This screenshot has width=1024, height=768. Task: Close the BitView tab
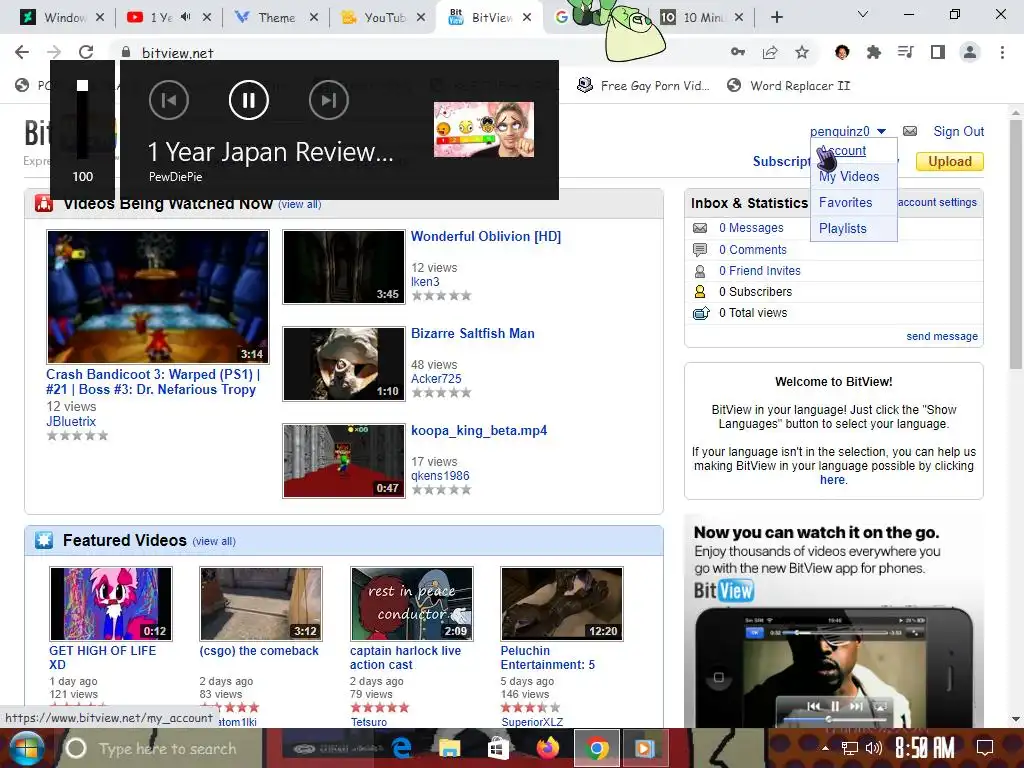click(x=528, y=17)
